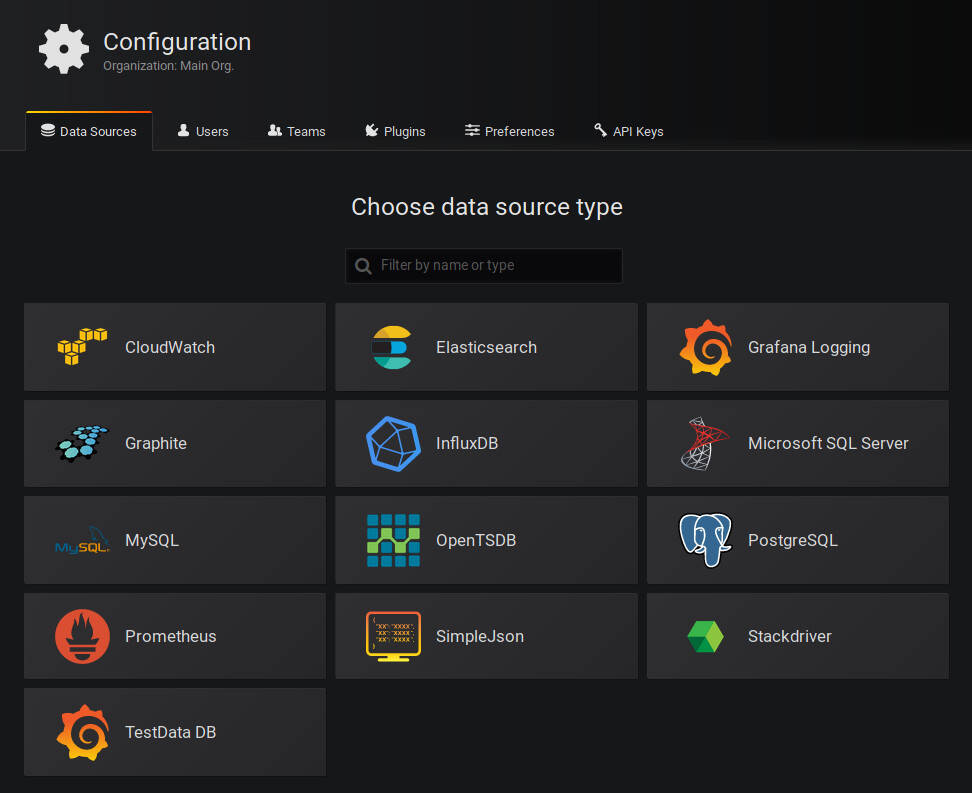
Task: Click the 'Choose data source type' heading
Action: point(487,207)
